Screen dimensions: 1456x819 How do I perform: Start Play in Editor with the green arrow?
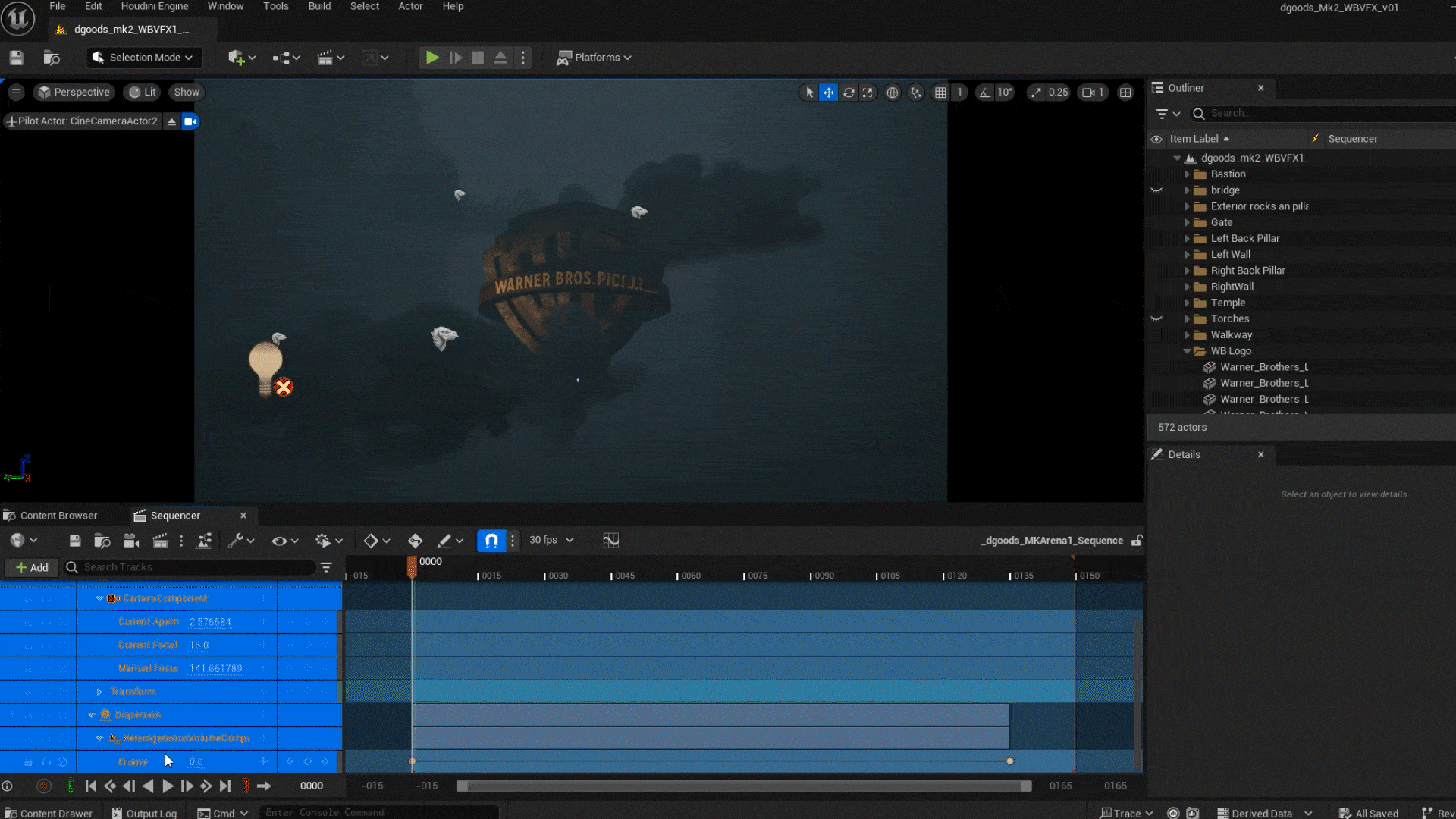[x=432, y=58]
